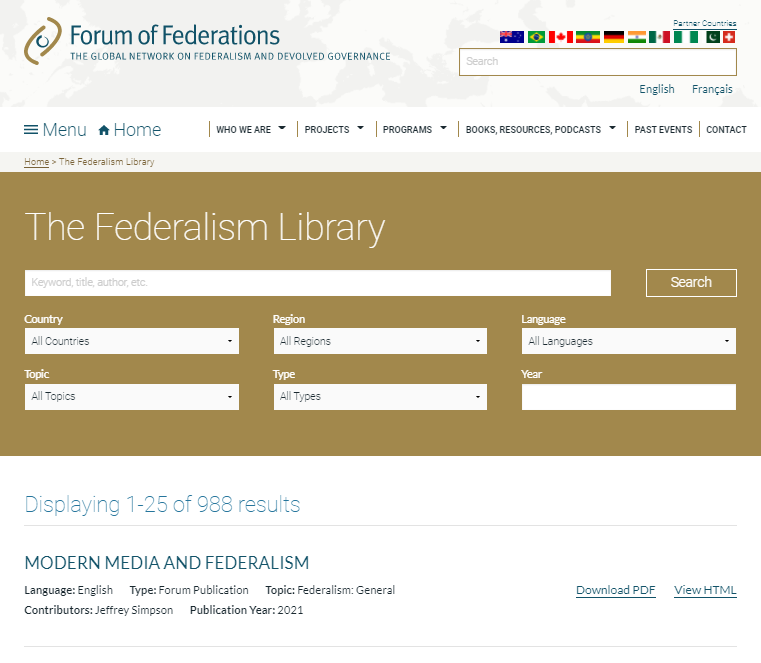Click the Pakistan flag icon
Screen dimensions: 761x663
click(712, 37)
